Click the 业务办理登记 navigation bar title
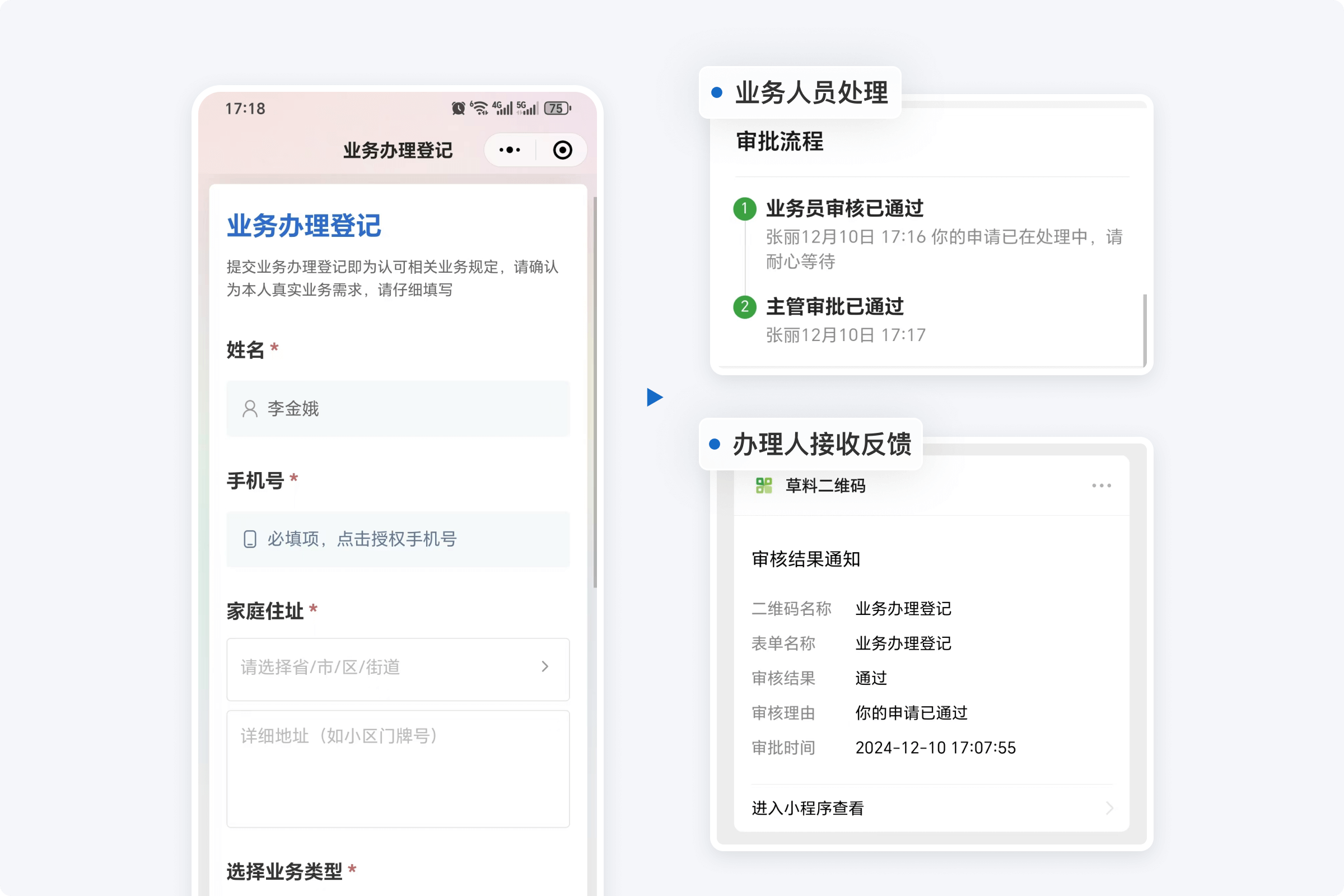The width and height of the screenshot is (1344, 896). (x=398, y=150)
